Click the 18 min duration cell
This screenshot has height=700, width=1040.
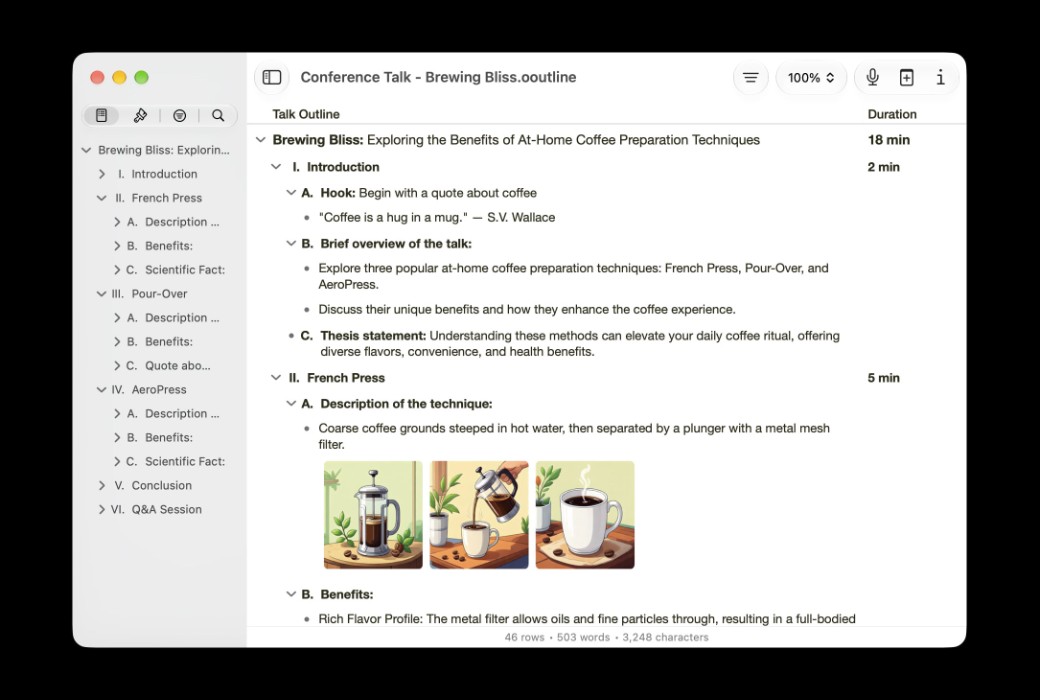click(x=889, y=140)
